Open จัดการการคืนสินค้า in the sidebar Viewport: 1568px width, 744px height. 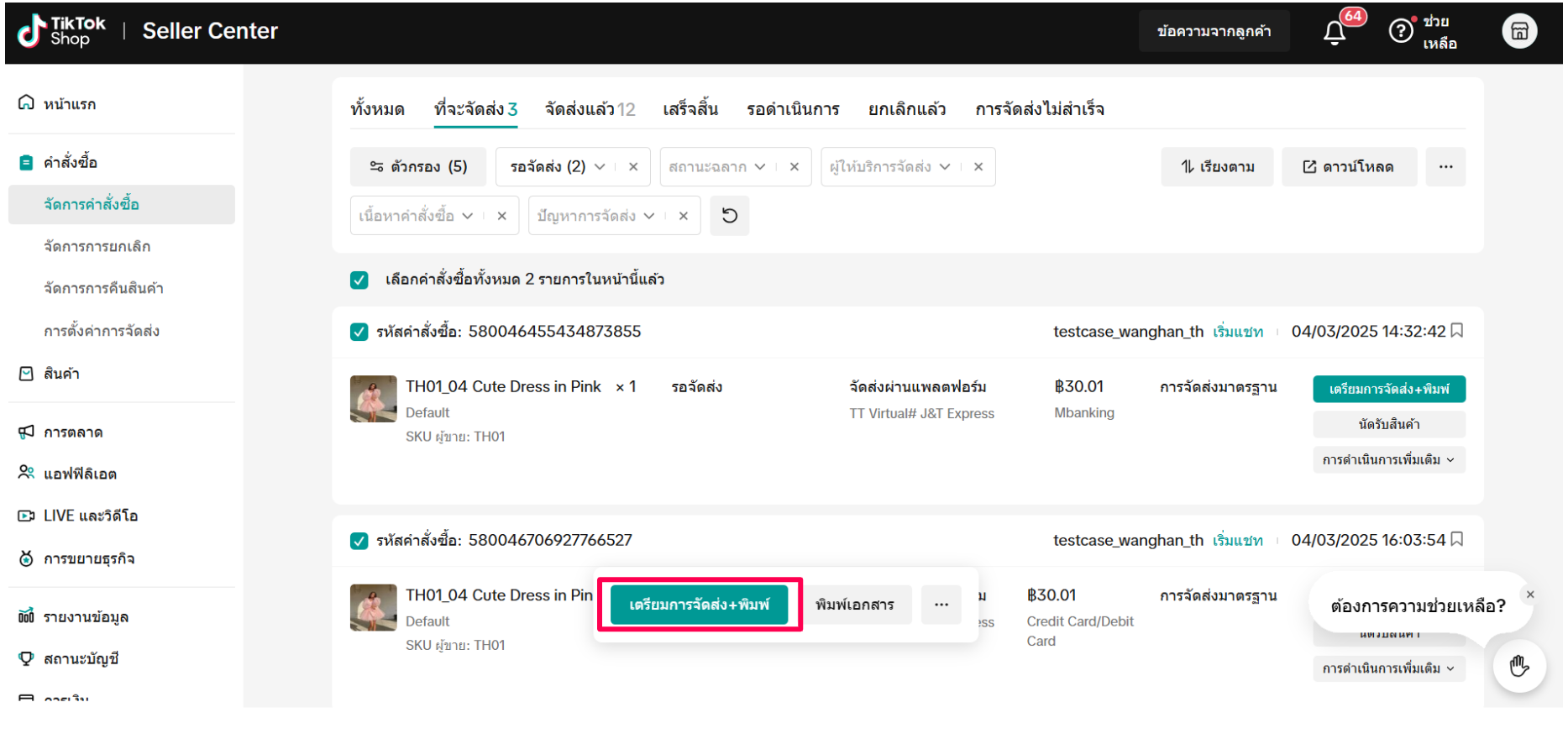103,288
